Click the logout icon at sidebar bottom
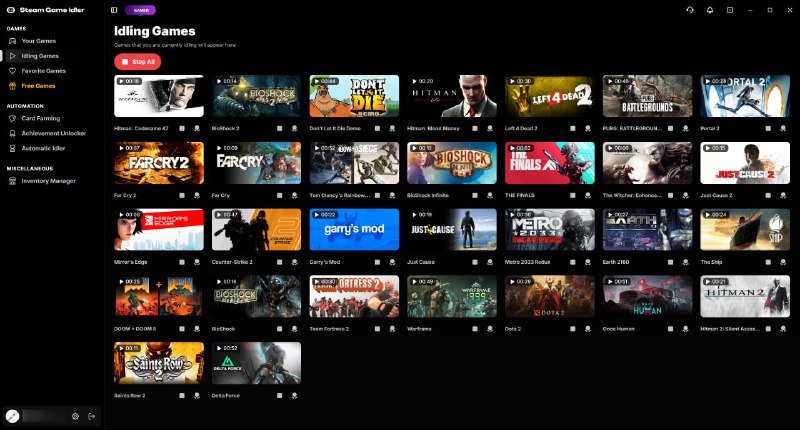The image size is (800, 430). coord(92,416)
